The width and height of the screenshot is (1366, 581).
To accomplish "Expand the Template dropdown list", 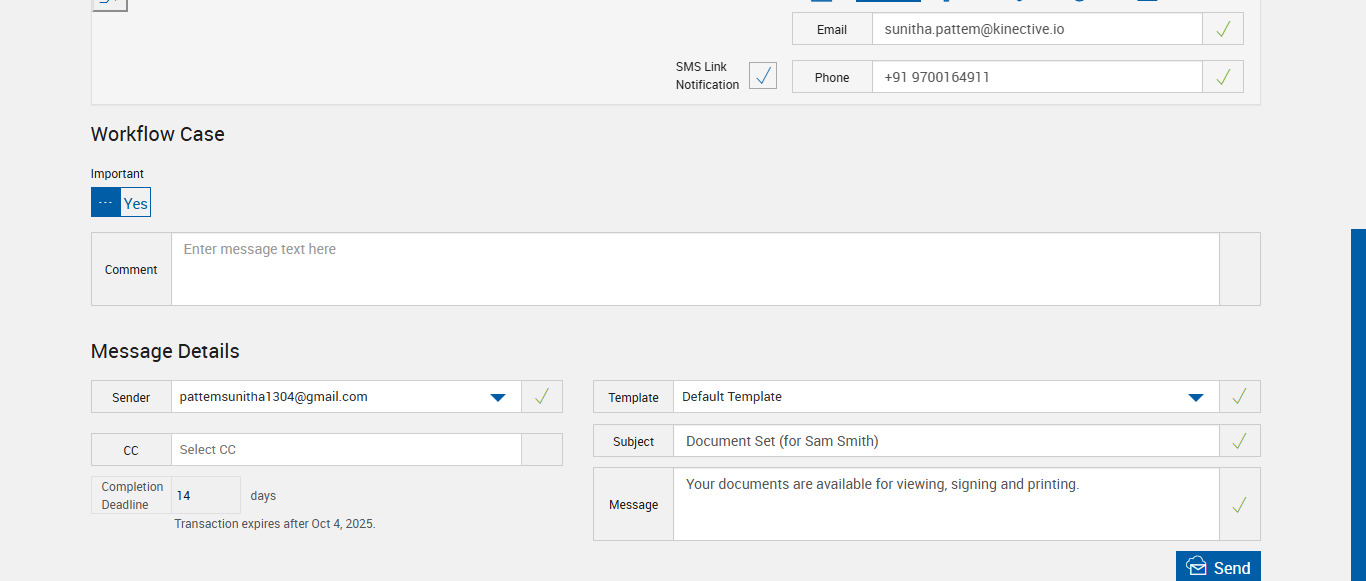I will [1195, 397].
